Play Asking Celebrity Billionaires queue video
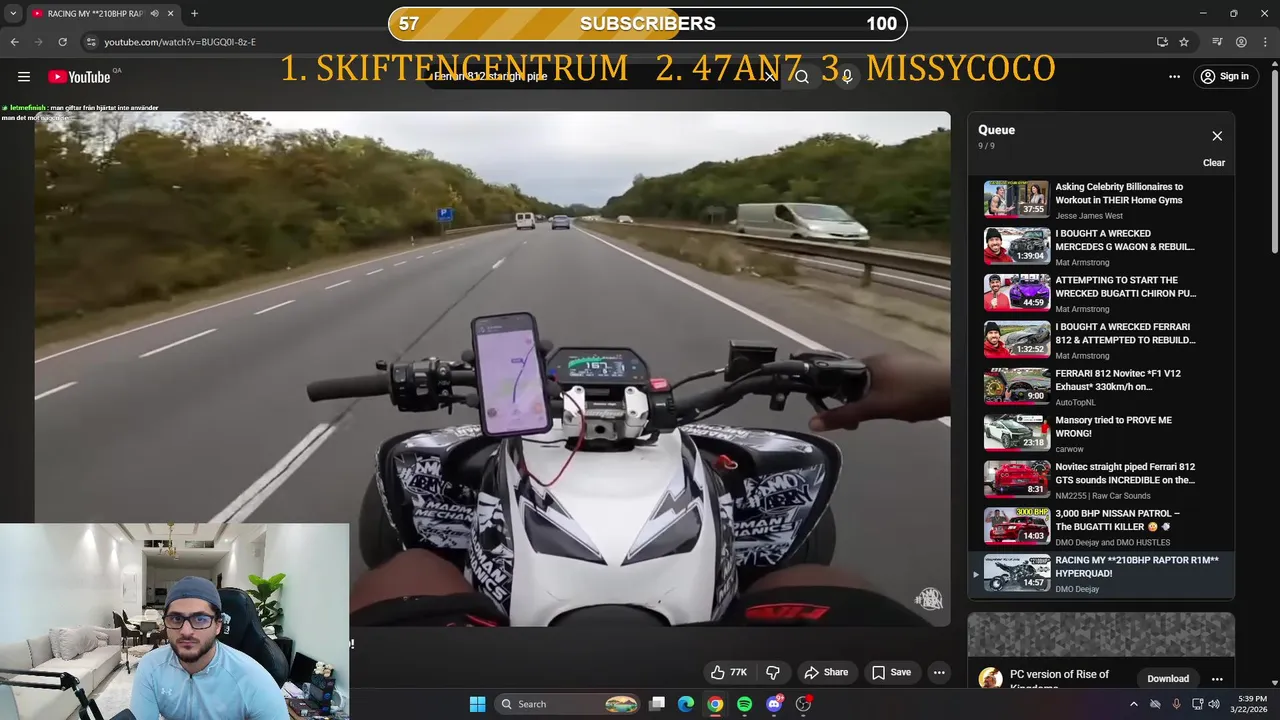Screen dimensions: 1280x720 coord(1101,200)
